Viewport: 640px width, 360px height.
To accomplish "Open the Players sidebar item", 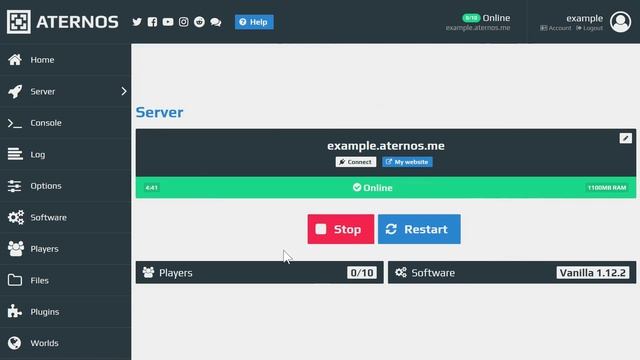I will 65,249.
